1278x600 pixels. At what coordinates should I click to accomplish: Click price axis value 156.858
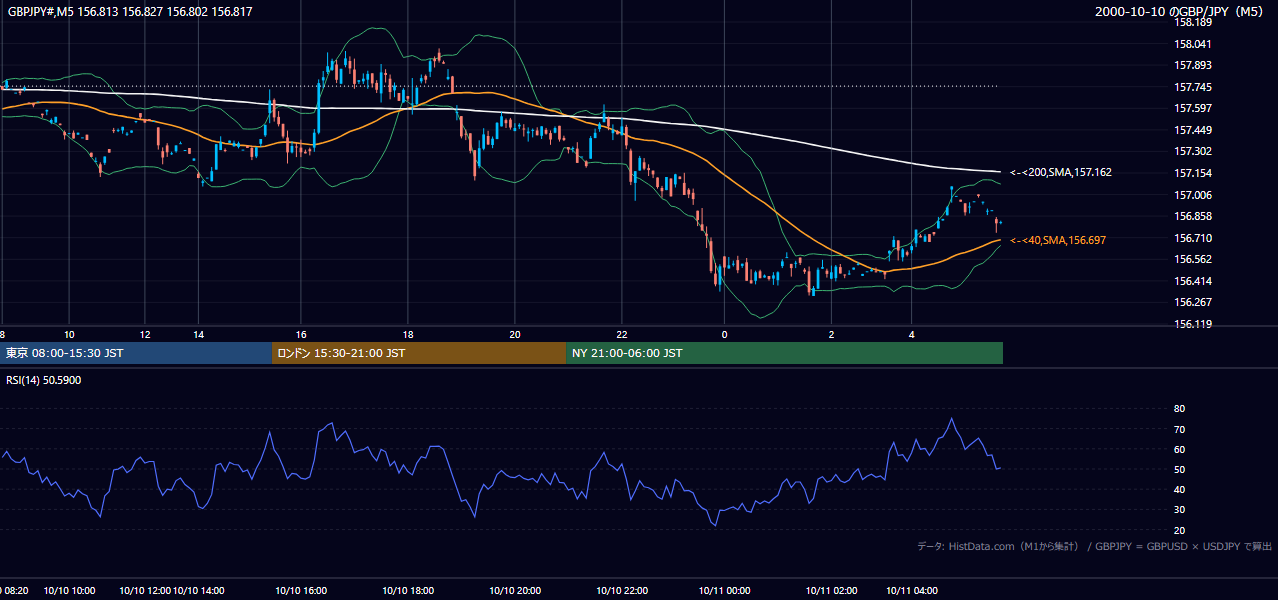point(1193,216)
